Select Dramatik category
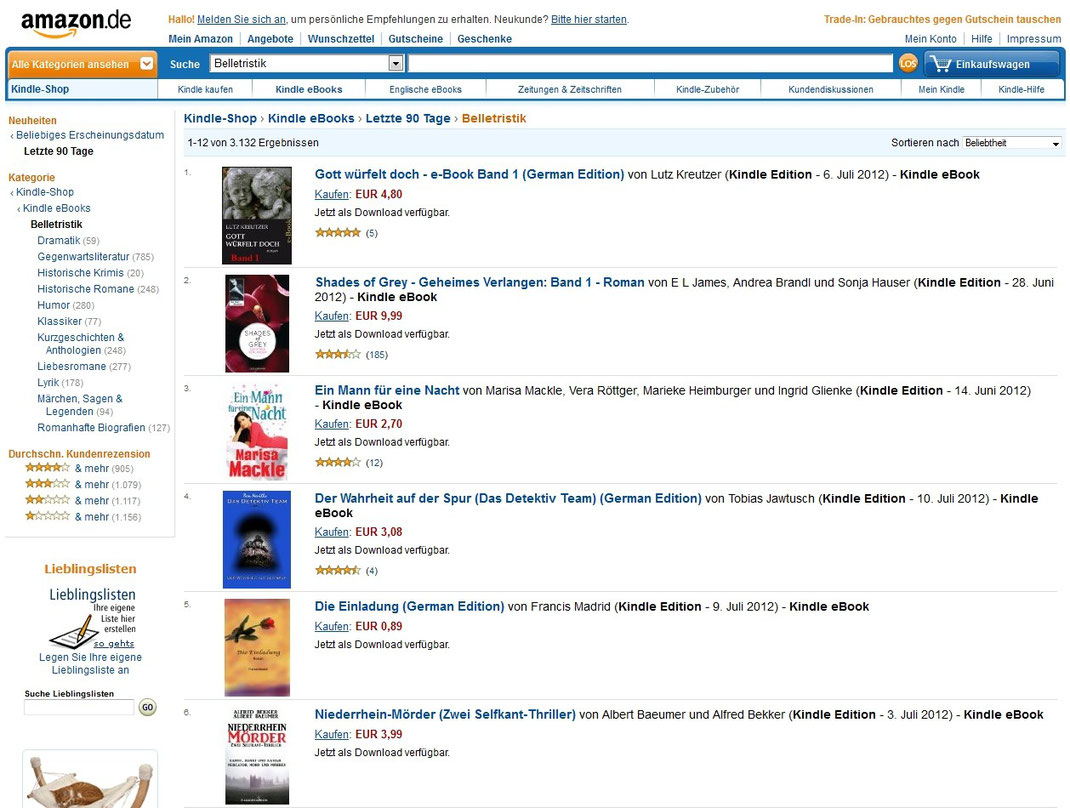This screenshot has width=1070, height=808. [59, 240]
